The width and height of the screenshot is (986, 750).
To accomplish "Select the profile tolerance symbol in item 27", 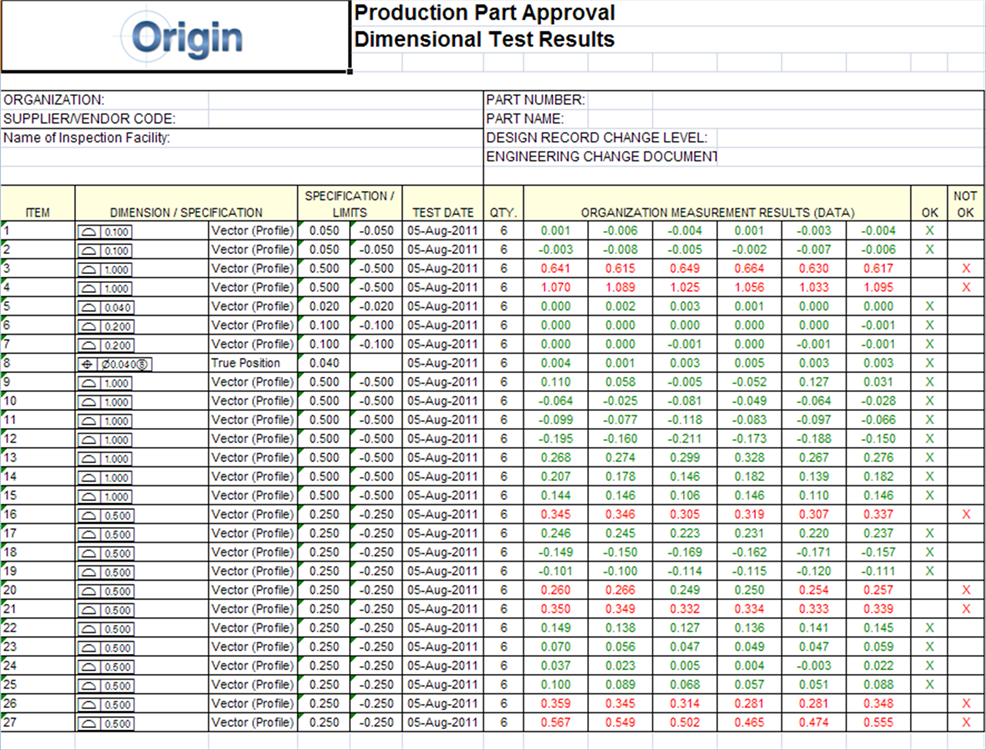I will (x=105, y=723).
